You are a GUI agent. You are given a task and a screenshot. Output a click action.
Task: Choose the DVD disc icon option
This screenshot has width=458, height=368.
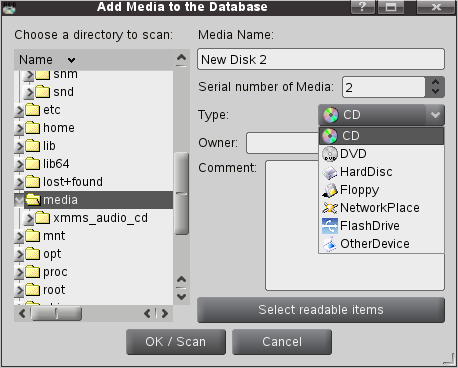[330, 154]
